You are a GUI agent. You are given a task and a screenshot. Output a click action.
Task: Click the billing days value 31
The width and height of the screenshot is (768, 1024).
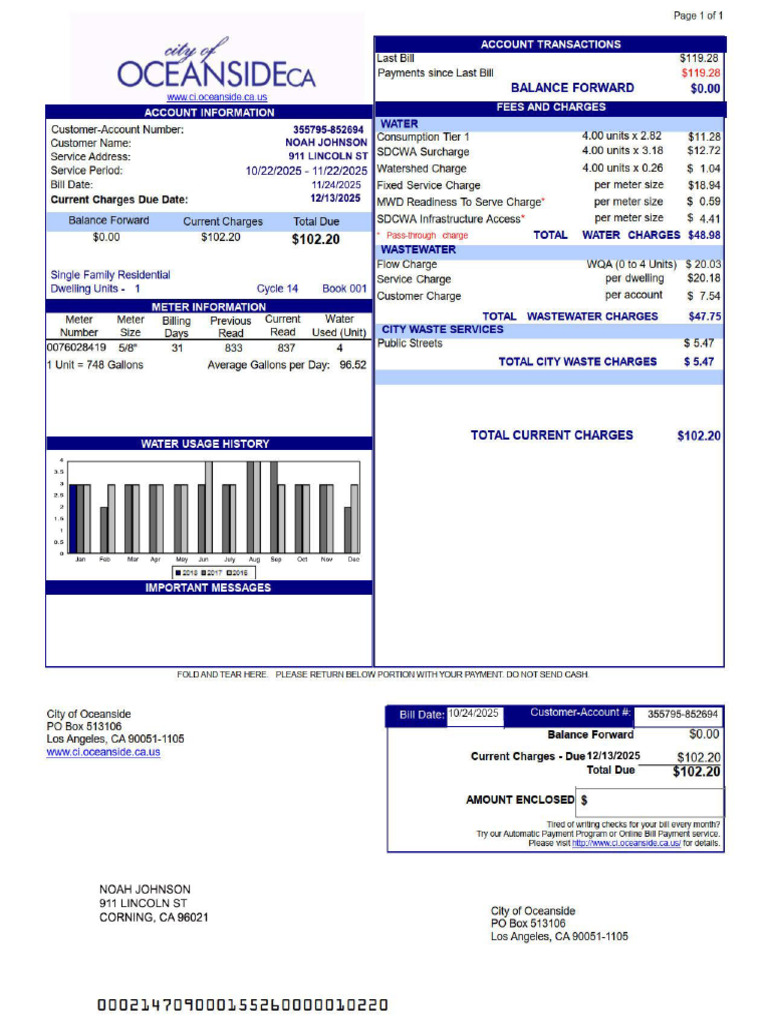coord(177,348)
